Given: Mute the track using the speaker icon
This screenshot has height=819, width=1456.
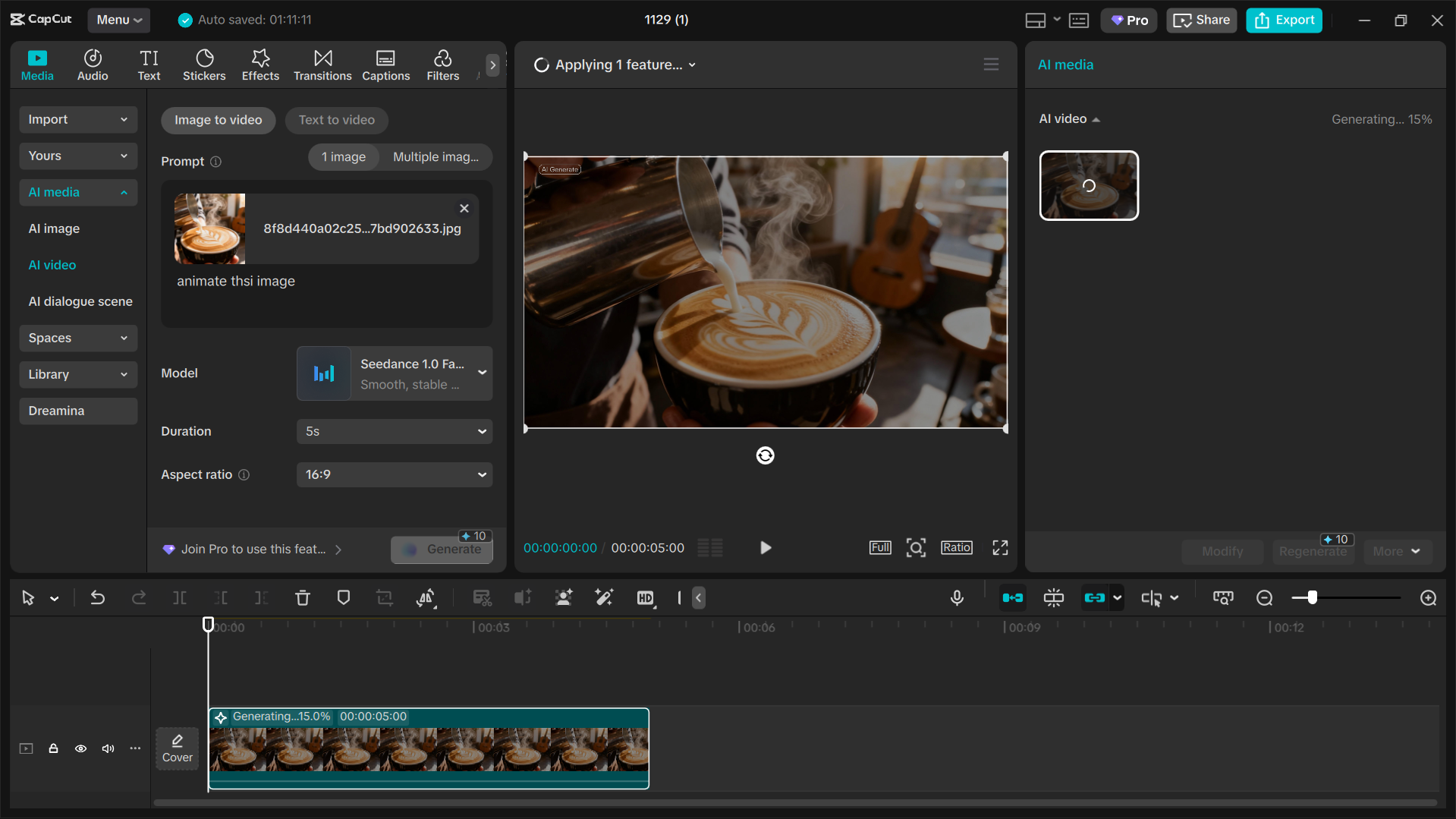Looking at the screenshot, I should click(x=108, y=748).
